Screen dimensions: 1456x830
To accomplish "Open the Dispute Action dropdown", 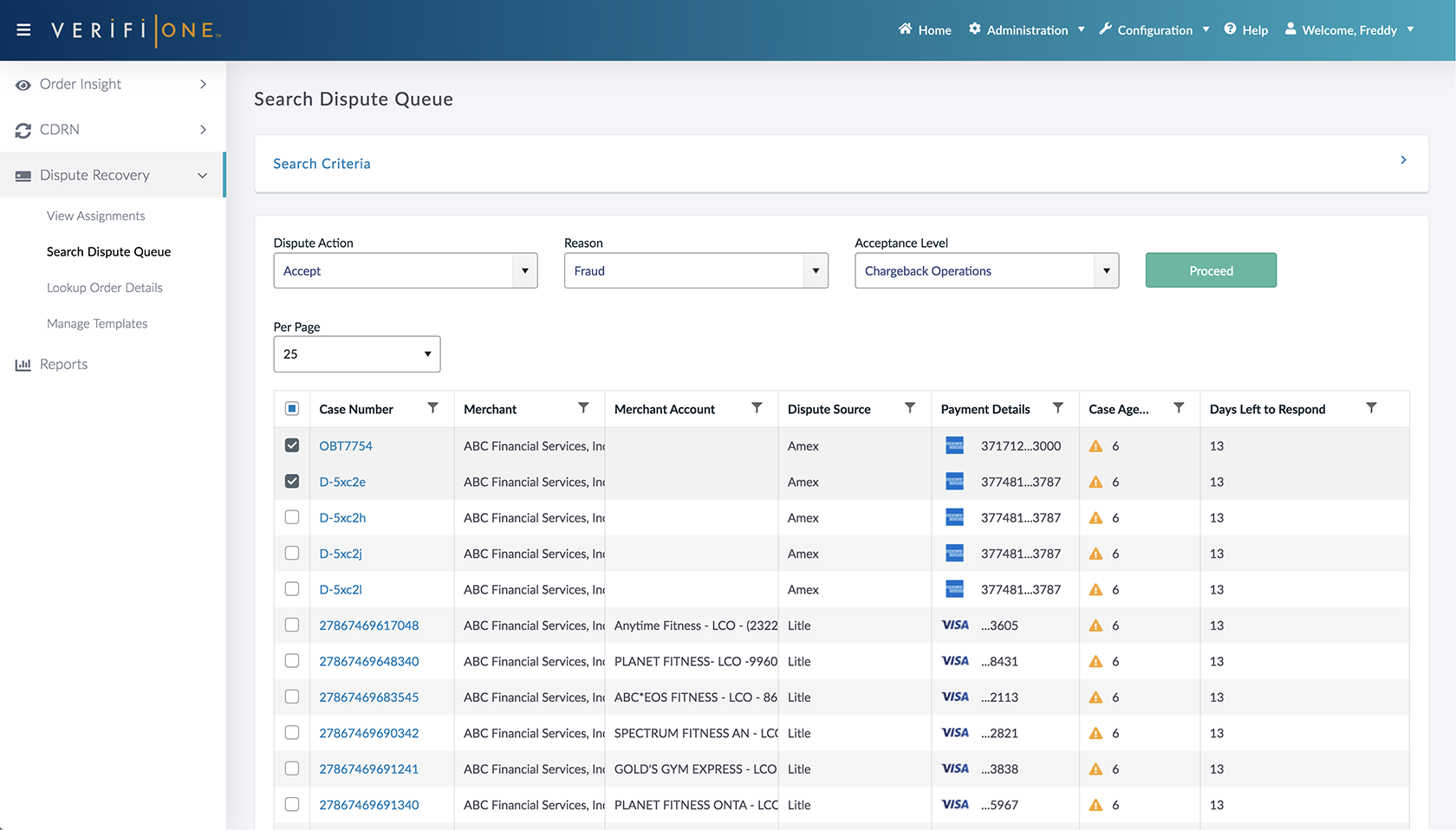I will (x=406, y=271).
